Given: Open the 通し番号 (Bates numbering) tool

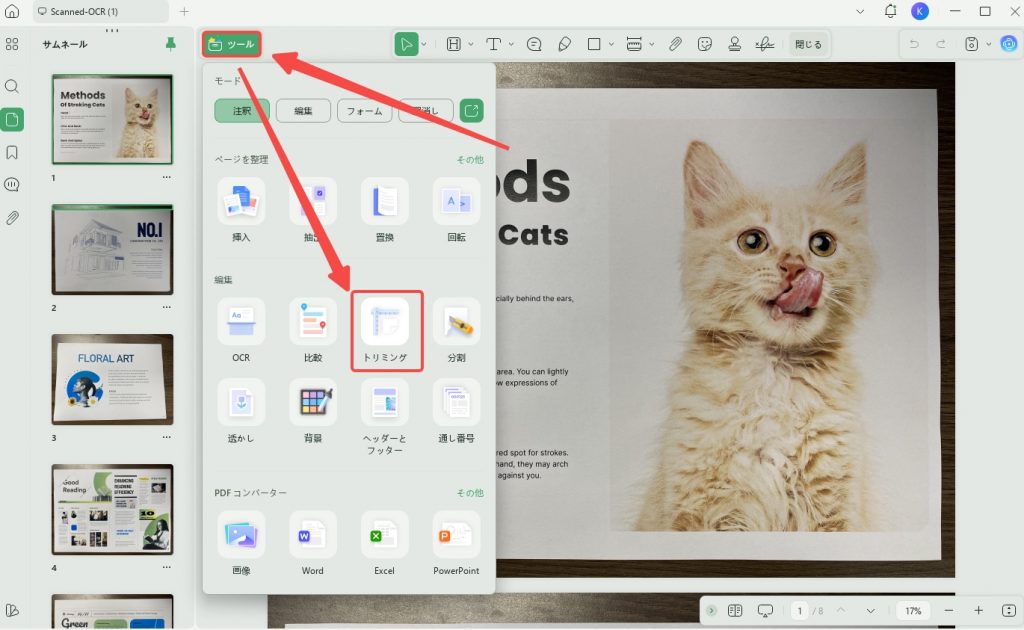Looking at the screenshot, I should click(456, 411).
